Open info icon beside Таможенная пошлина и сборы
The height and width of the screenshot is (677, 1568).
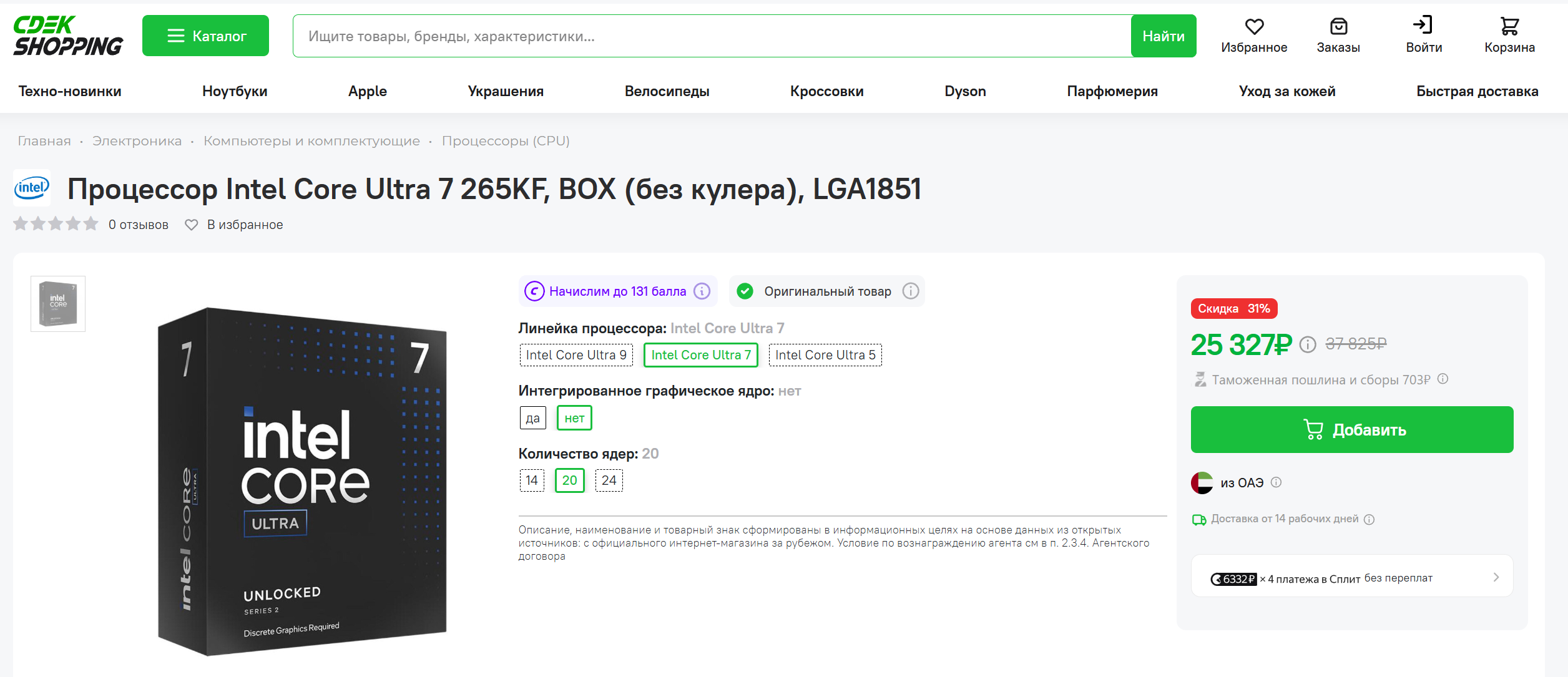1443,379
